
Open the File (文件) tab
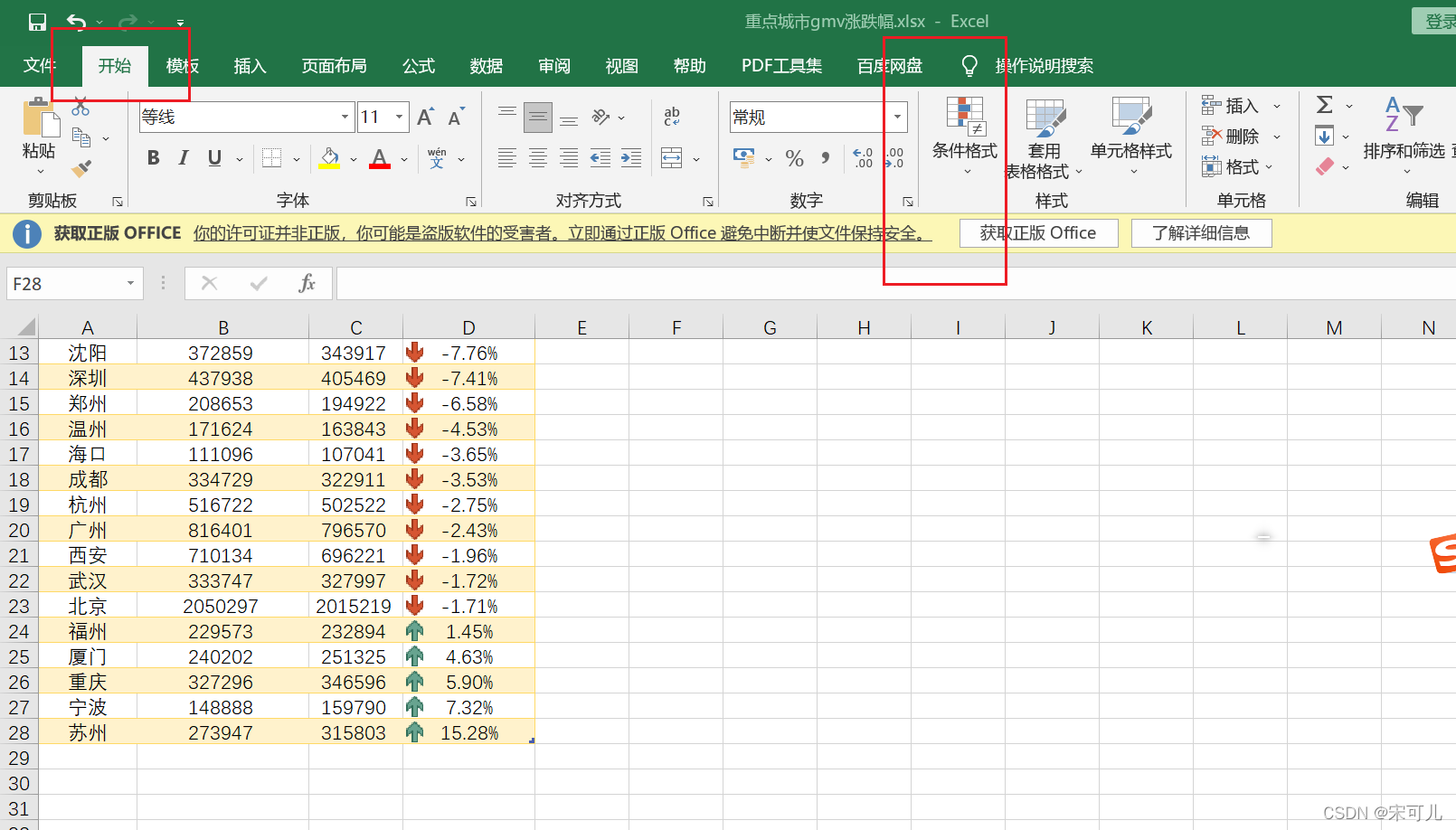pyautogui.click(x=39, y=66)
